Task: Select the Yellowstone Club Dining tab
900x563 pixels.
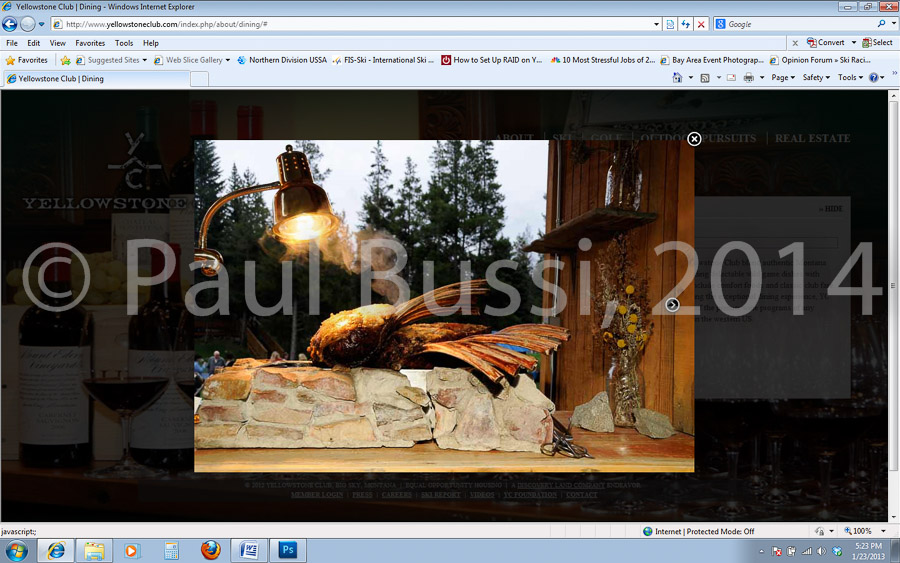Action: 96,79
